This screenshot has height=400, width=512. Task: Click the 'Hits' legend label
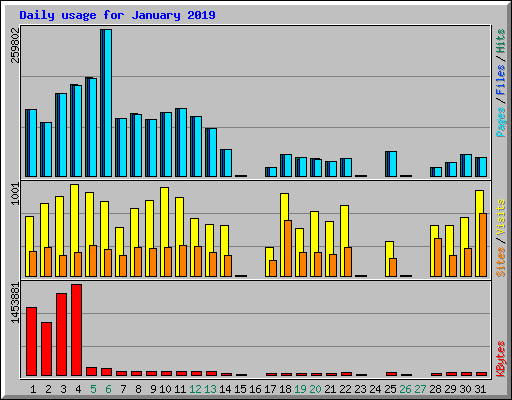click(x=501, y=41)
